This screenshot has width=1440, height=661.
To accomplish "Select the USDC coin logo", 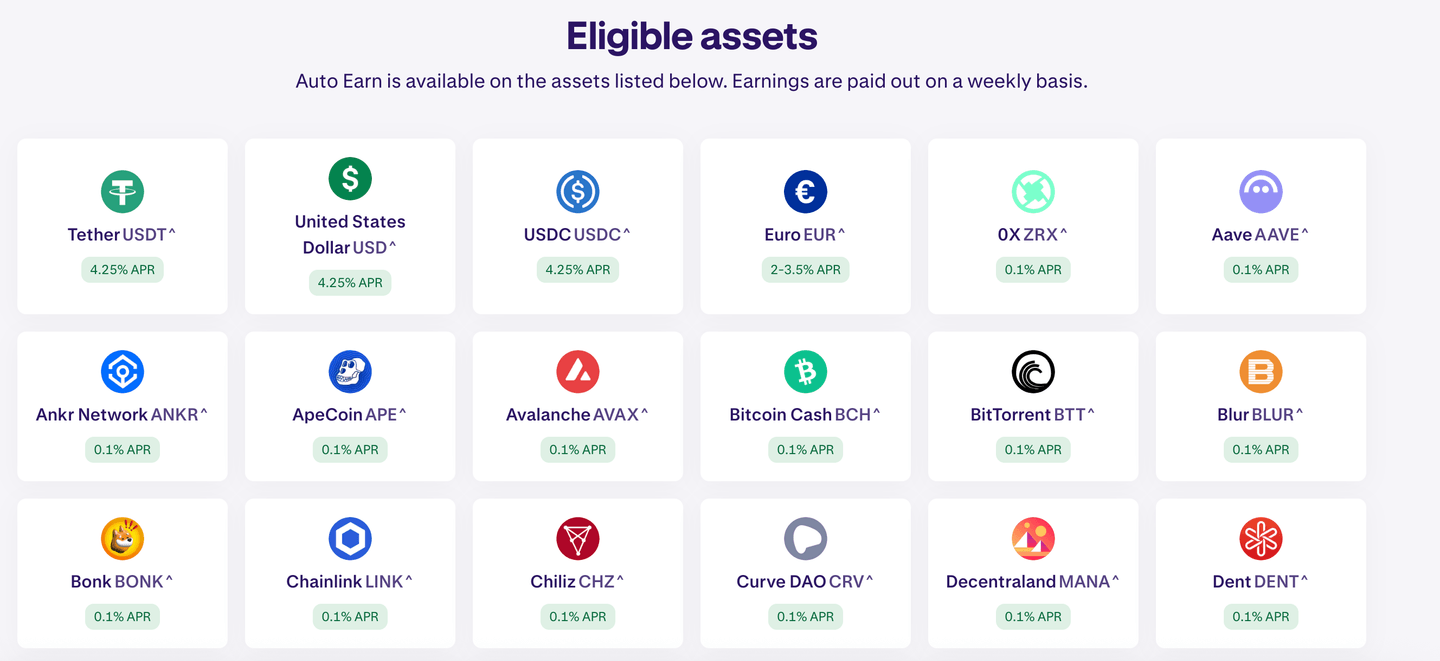I will [578, 191].
